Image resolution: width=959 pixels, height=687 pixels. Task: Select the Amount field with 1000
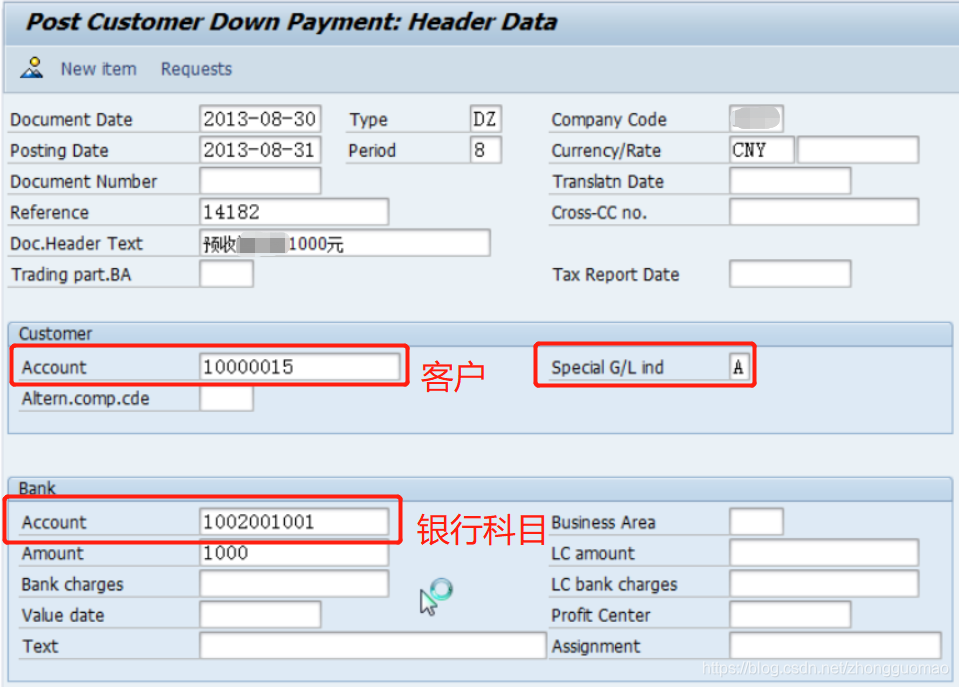point(294,553)
